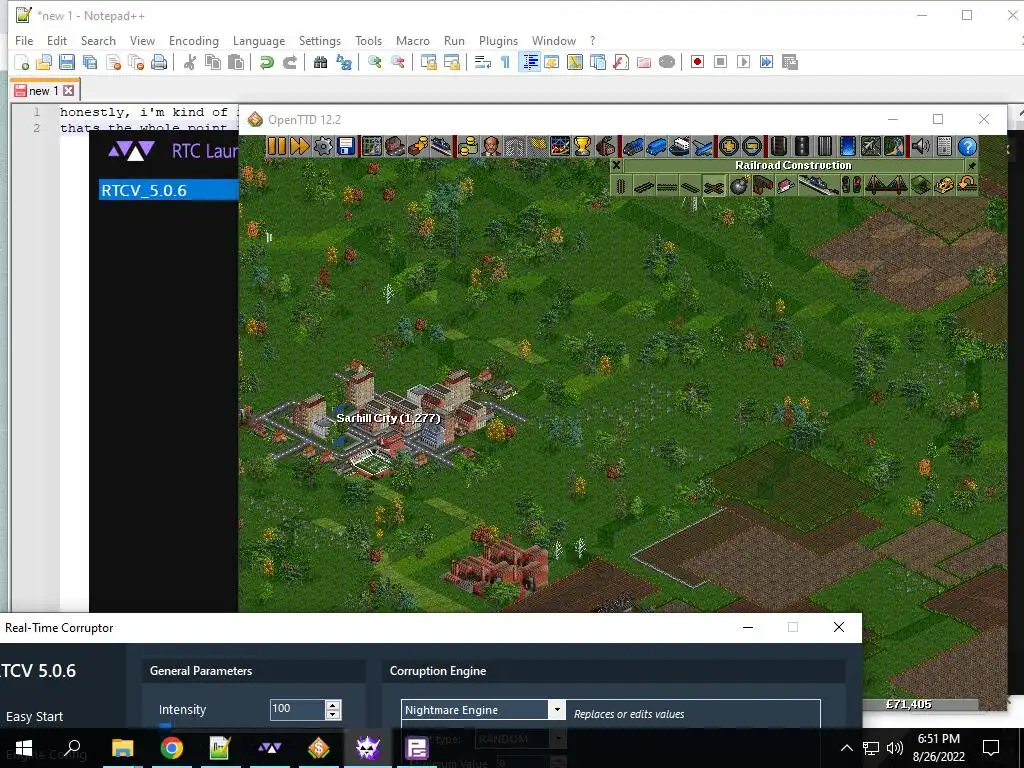The width and height of the screenshot is (1024, 768).
Task: Show the list of aircraft
Action: [703, 146]
